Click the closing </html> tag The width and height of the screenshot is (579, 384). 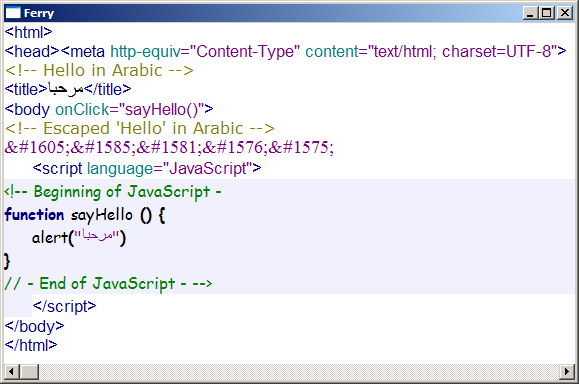[x=31, y=345]
